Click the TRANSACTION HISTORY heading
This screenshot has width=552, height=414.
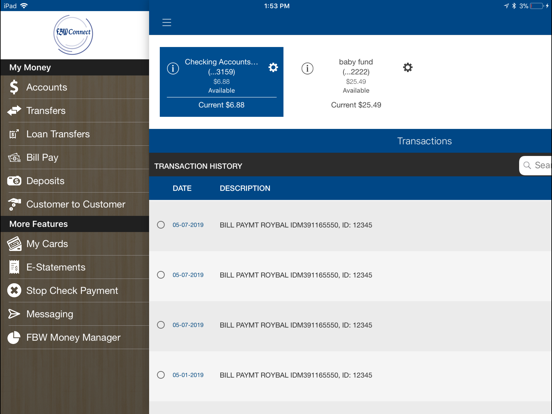(x=198, y=166)
